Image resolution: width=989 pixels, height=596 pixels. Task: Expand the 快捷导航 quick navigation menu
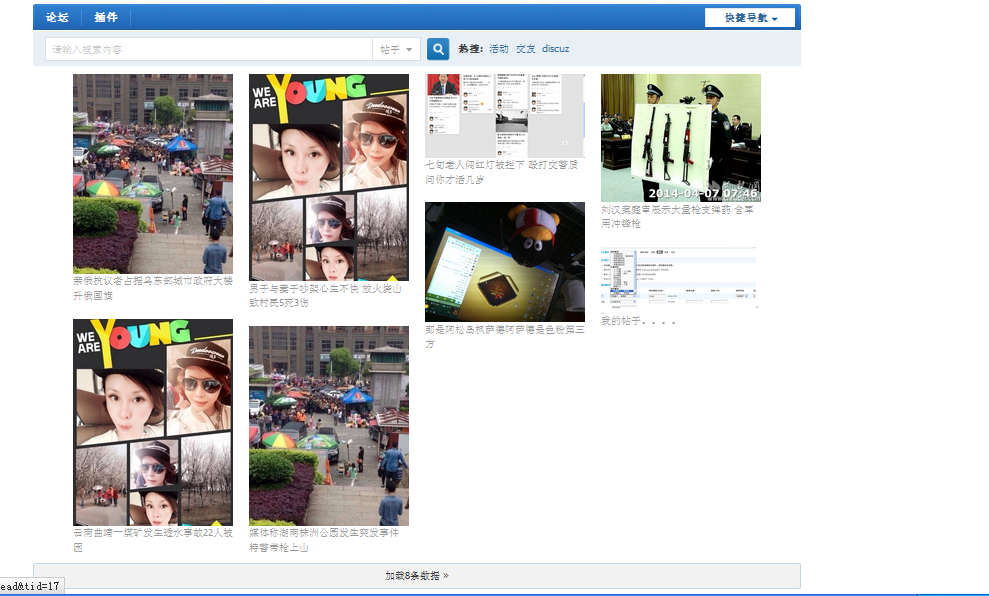pos(750,18)
